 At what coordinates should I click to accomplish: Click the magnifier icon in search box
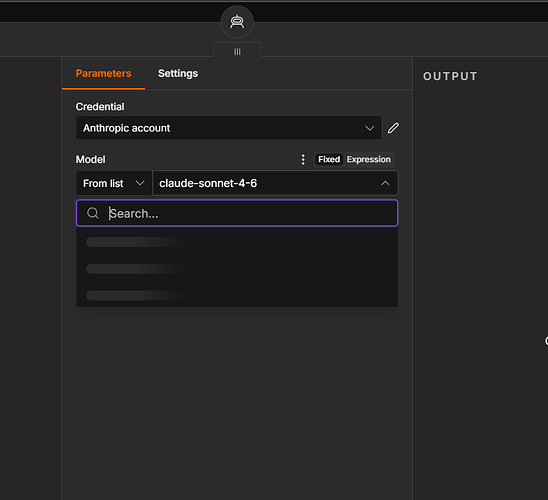pyautogui.click(x=93, y=213)
